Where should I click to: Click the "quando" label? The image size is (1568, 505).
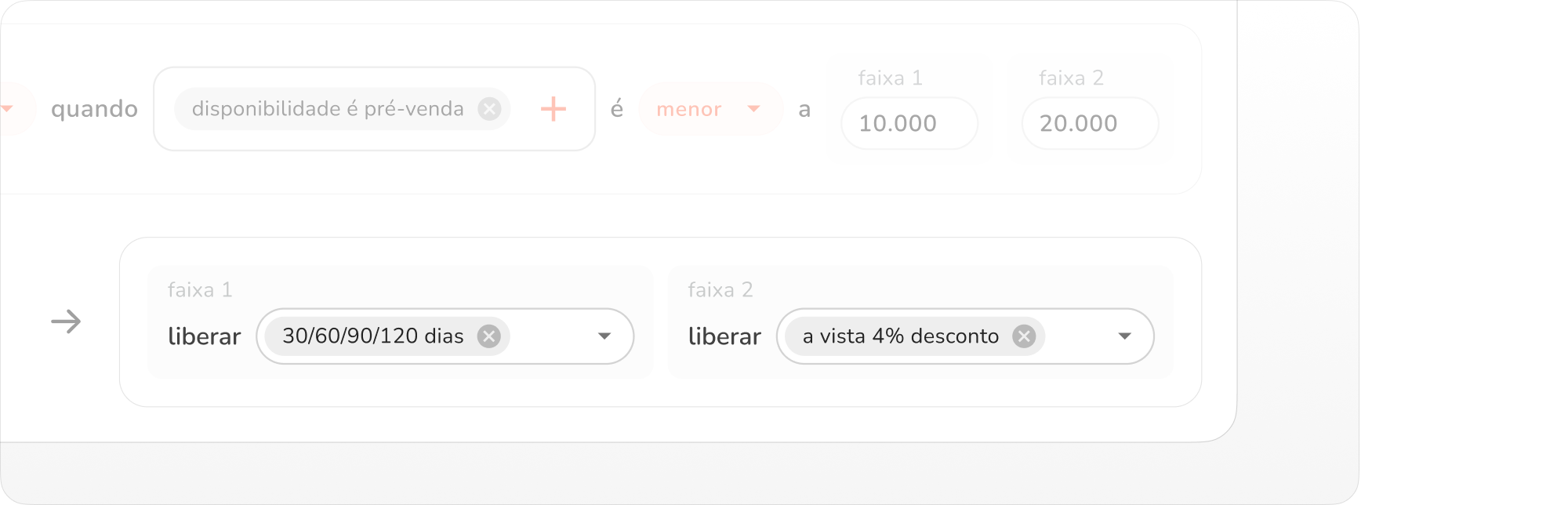94,109
